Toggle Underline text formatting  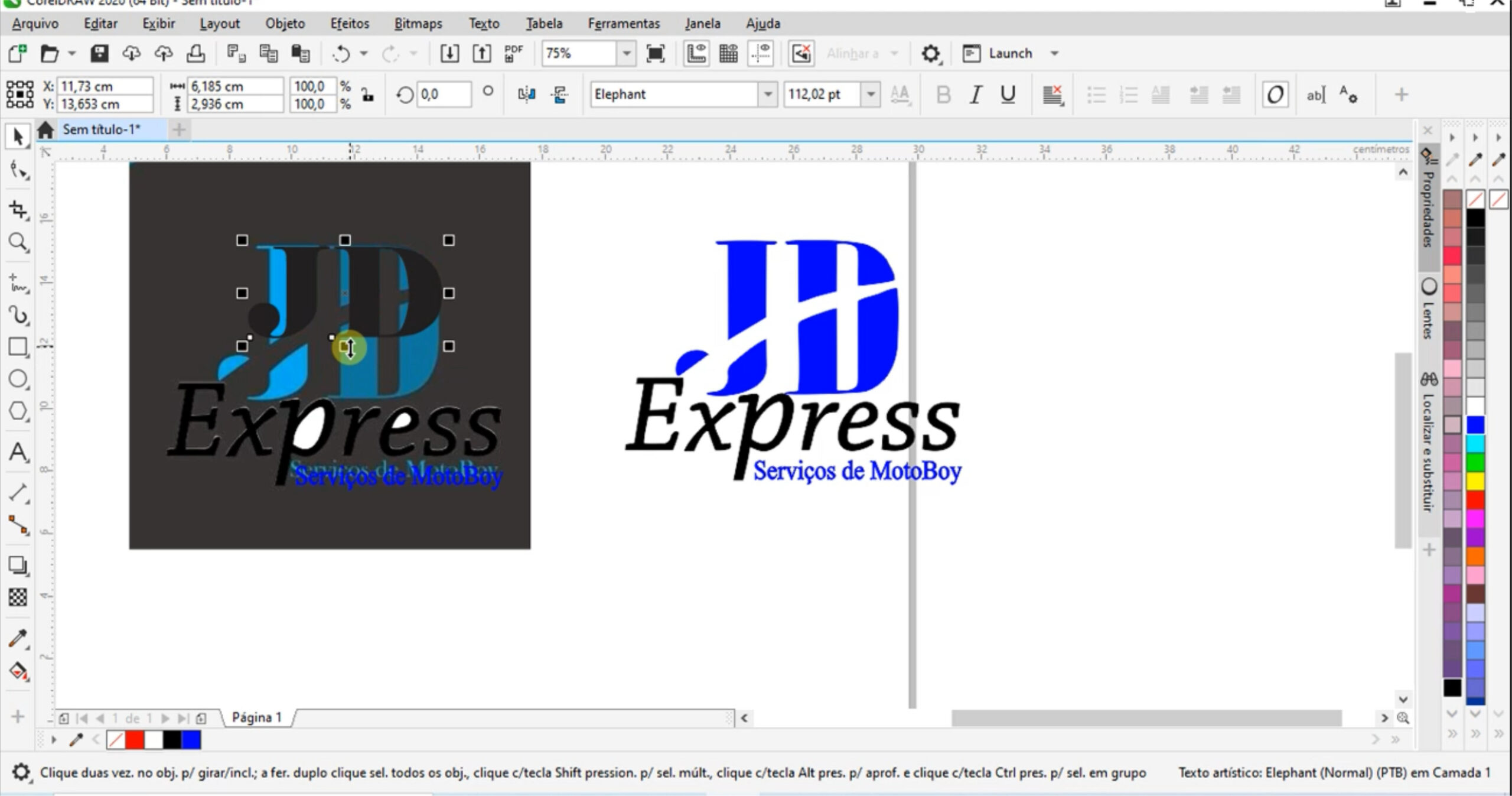point(1008,95)
